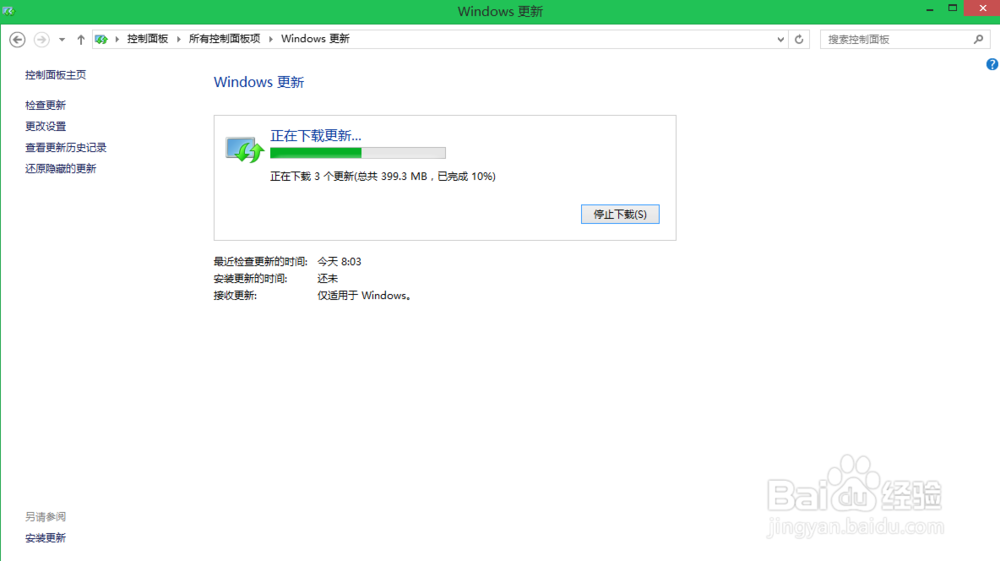Expand the chevron after 所有控制面板项

coord(270,40)
